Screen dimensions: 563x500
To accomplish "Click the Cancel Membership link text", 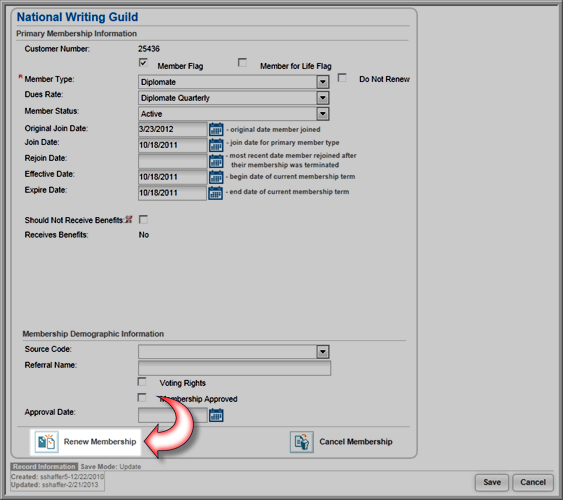I will 356,442.
